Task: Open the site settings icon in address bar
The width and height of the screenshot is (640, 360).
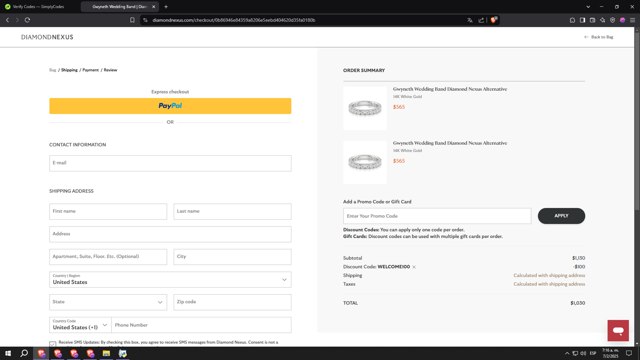Action: coord(145,20)
